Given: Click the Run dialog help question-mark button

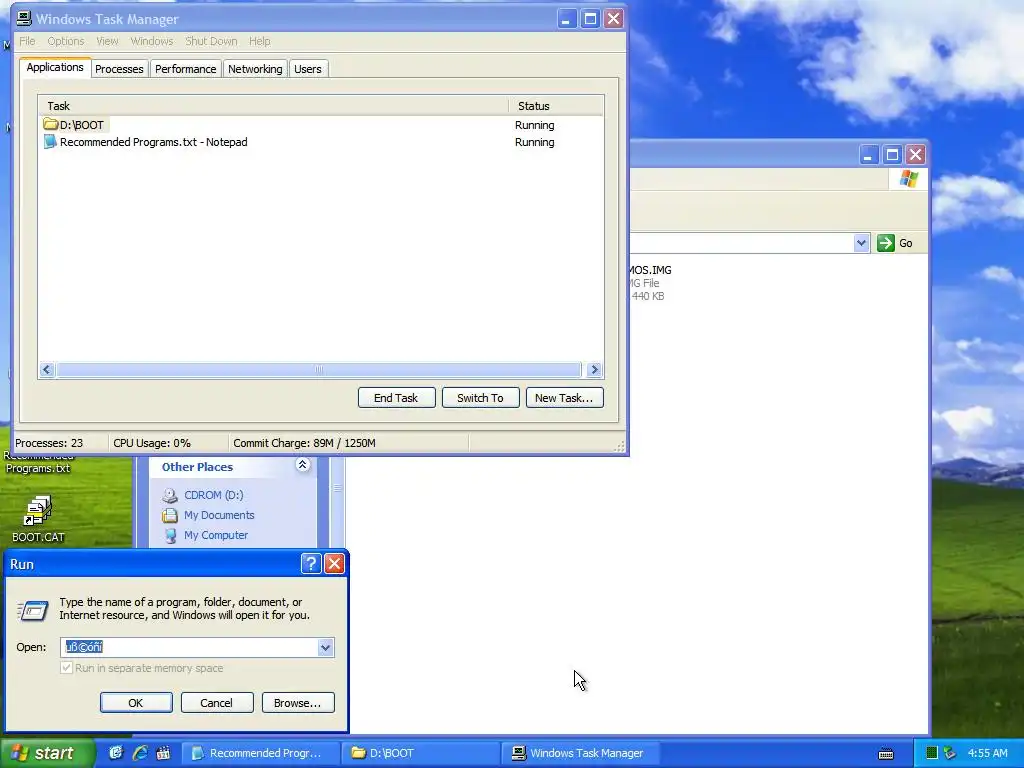Looking at the screenshot, I should tap(311, 564).
